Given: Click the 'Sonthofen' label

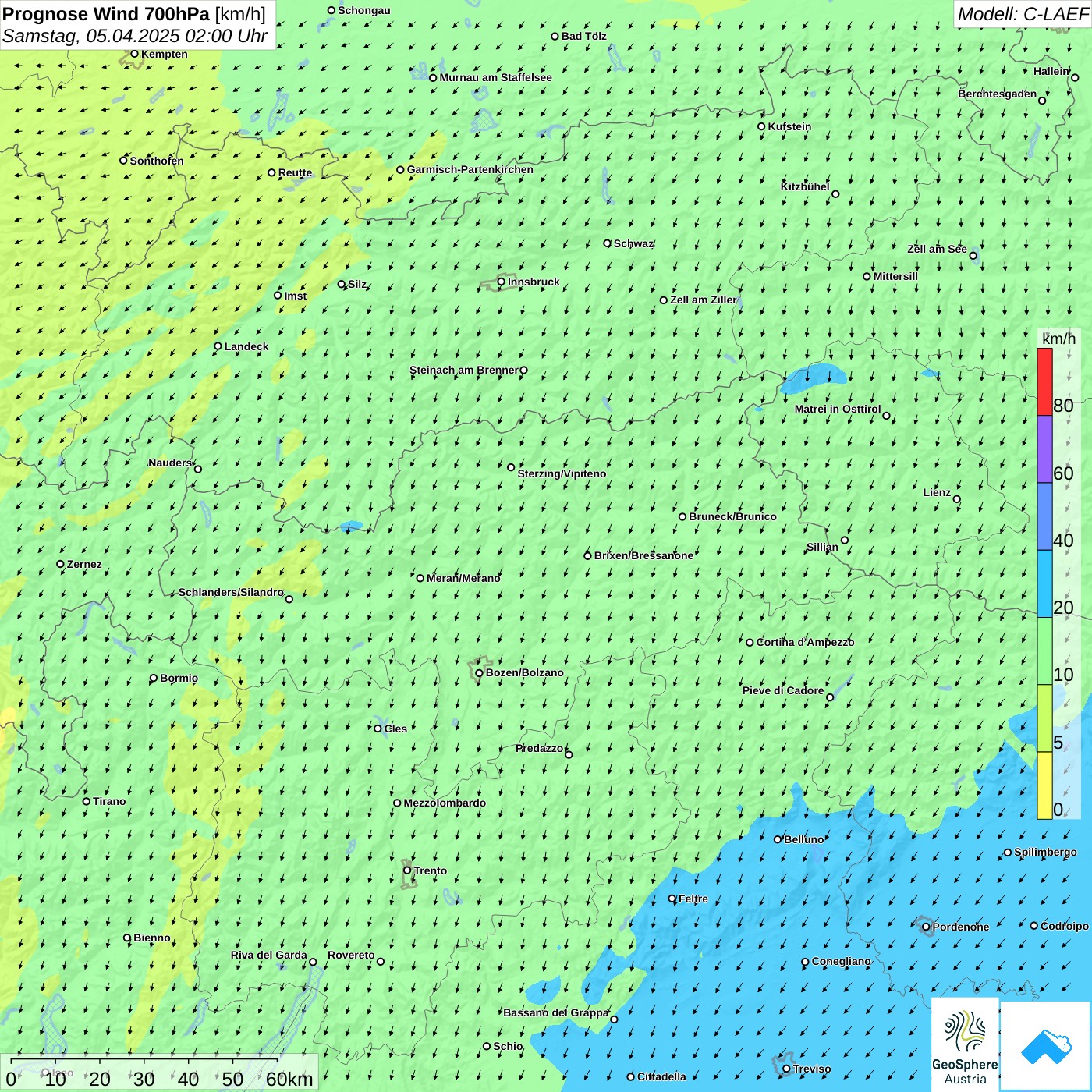Looking at the screenshot, I should click(157, 161).
